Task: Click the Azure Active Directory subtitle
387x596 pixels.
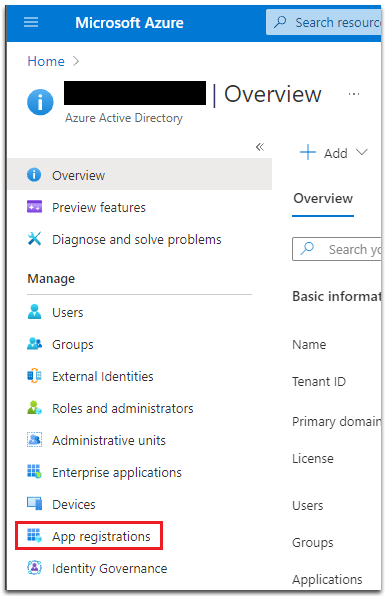Action: pos(124,118)
